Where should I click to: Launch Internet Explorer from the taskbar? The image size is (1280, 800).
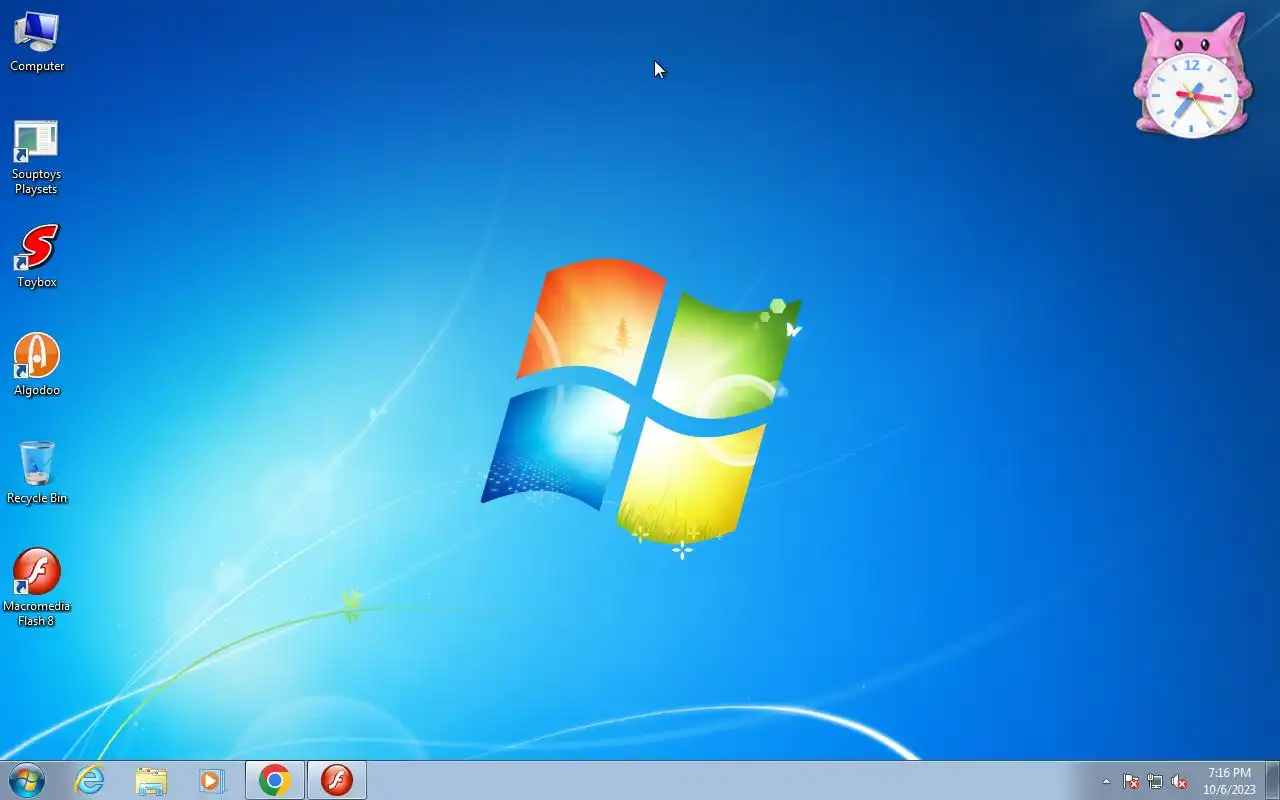point(90,780)
